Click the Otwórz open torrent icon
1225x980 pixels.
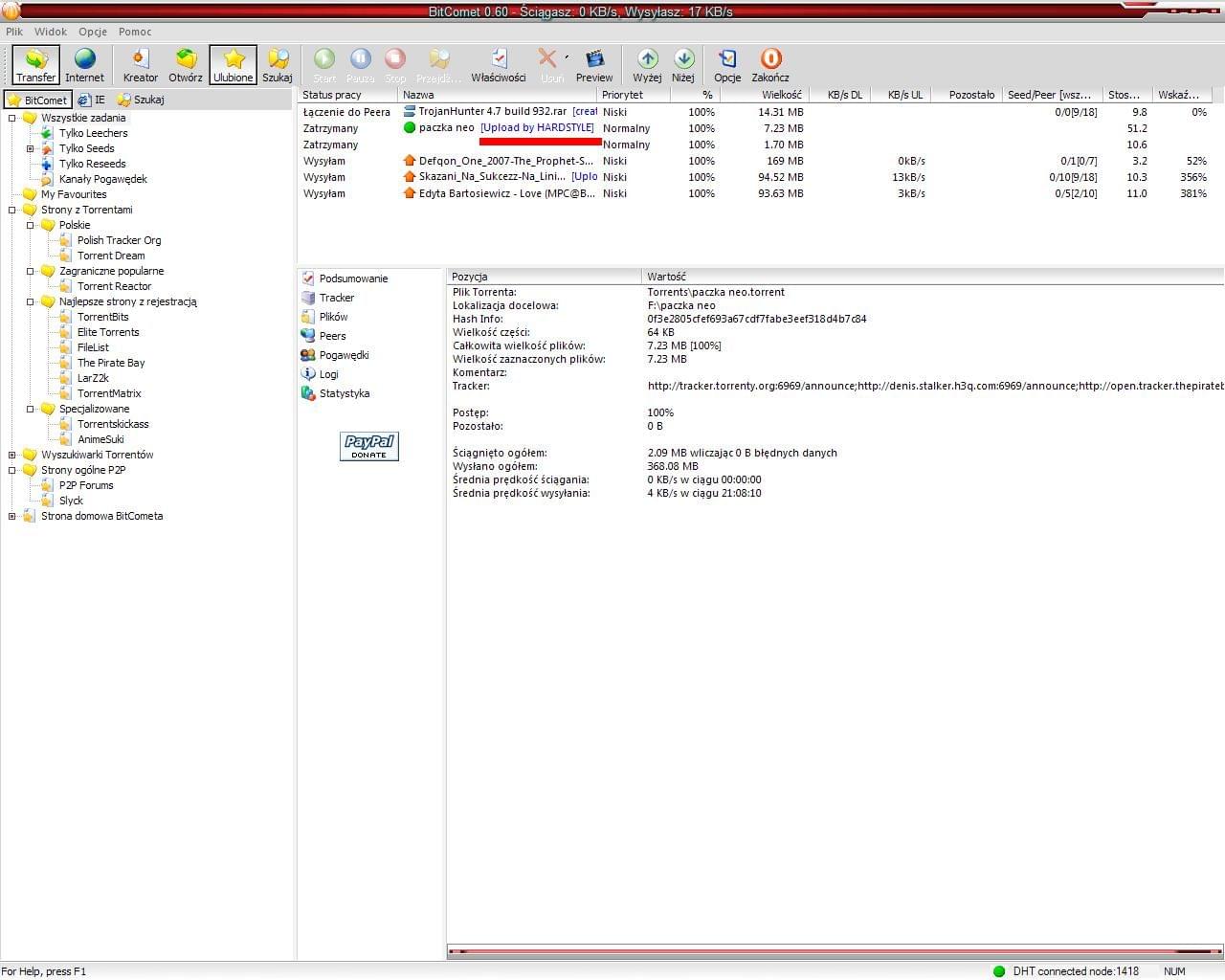point(186,65)
